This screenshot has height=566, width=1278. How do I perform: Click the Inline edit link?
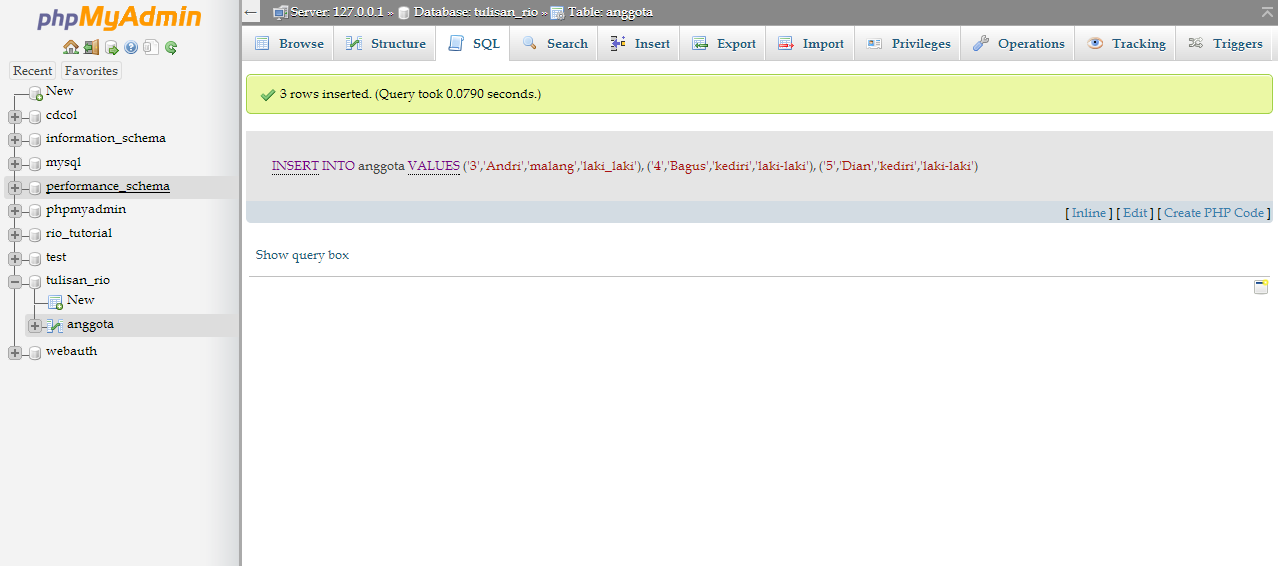[1089, 213]
